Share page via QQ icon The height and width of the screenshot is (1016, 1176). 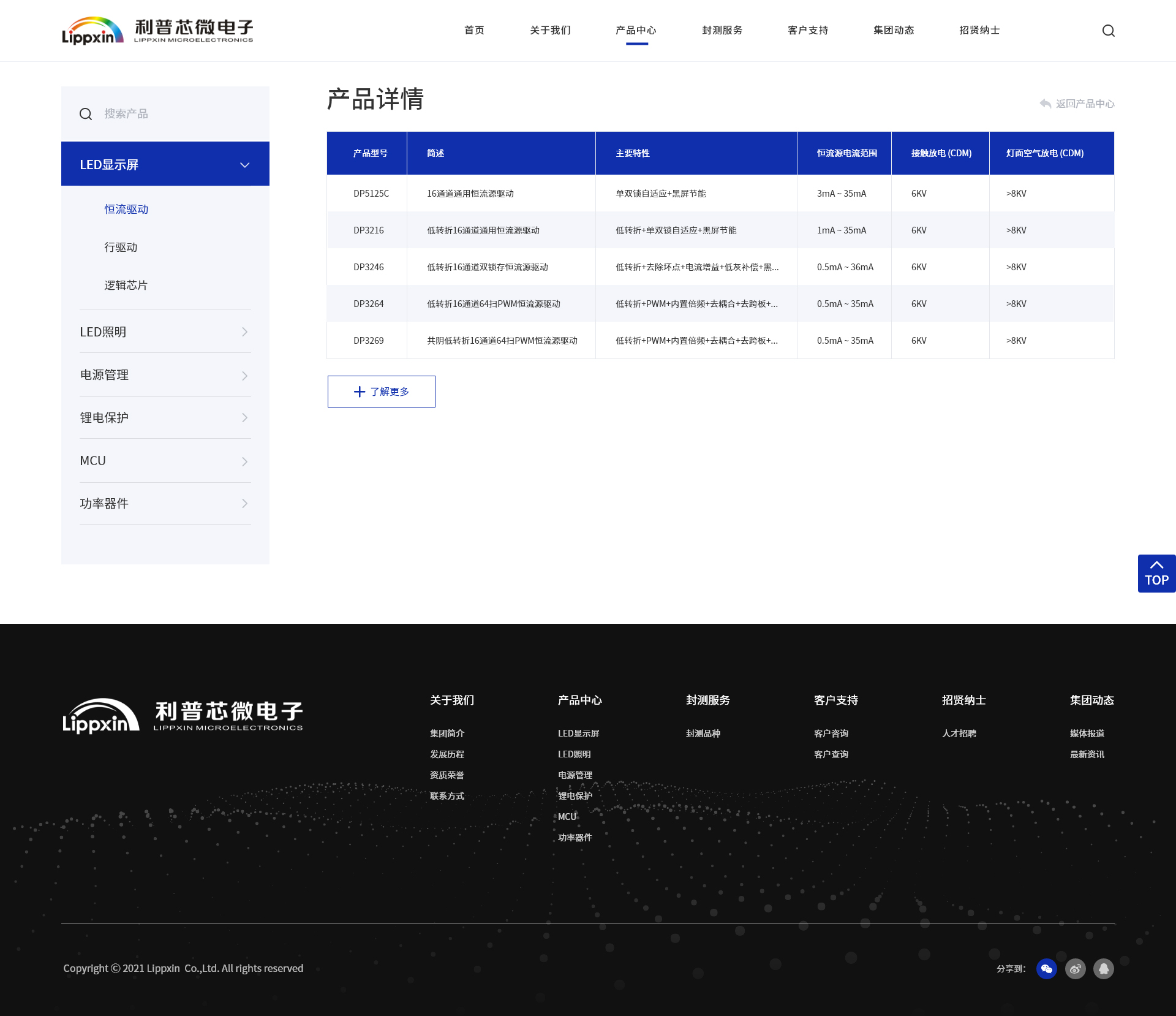click(x=1103, y=969)
